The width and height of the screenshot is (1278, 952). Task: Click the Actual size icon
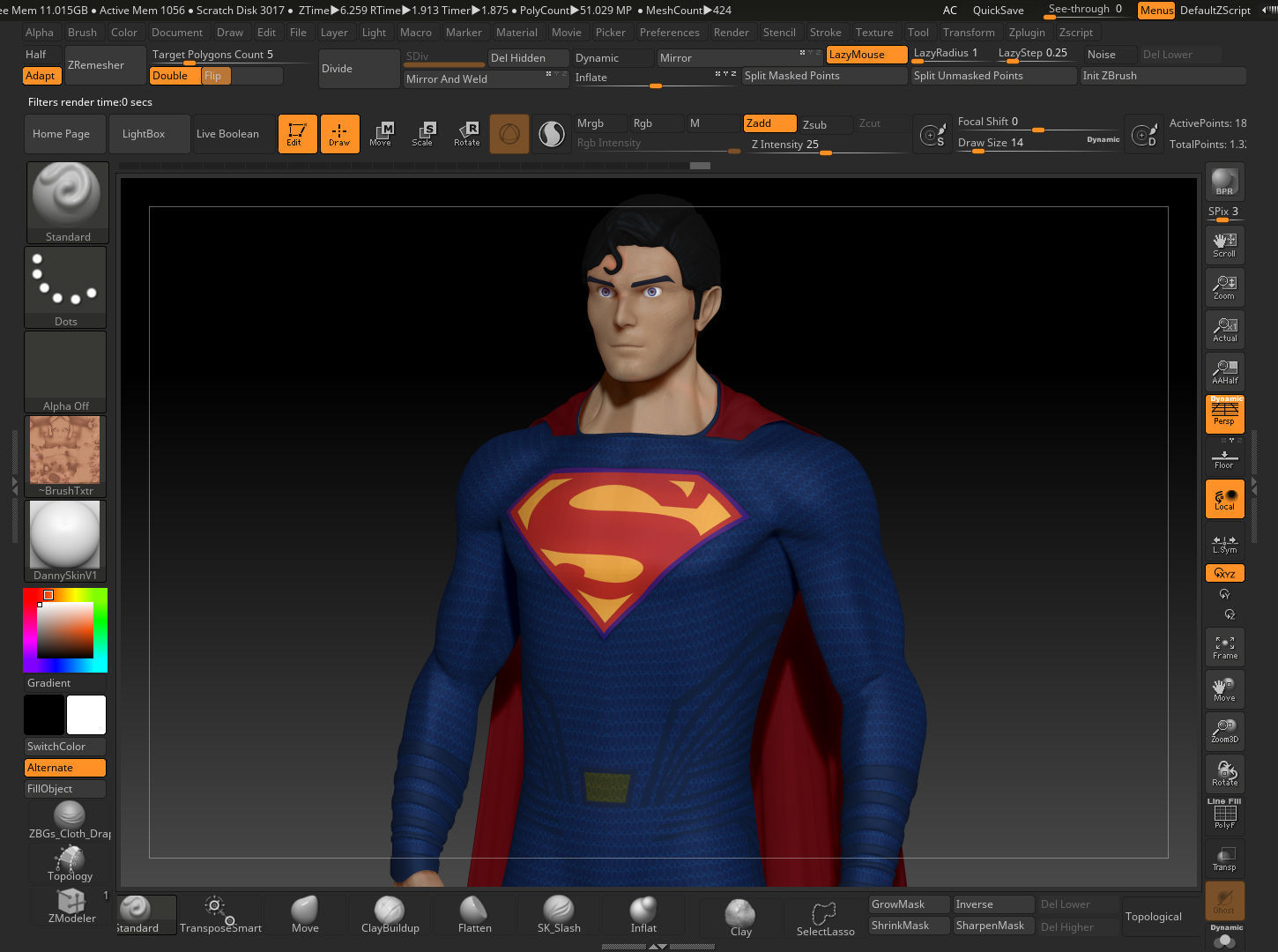1225,330
